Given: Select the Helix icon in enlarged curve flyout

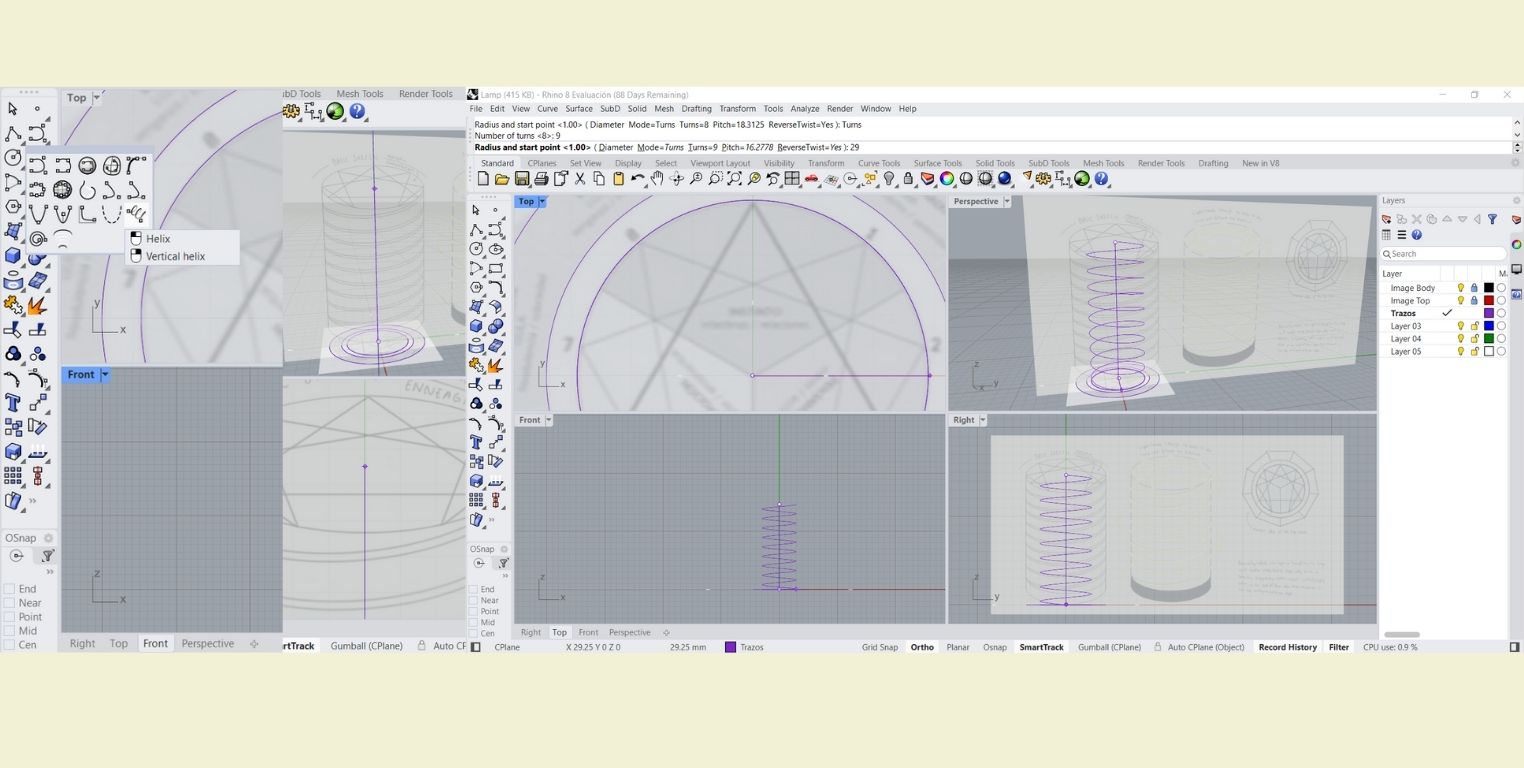Looking at the screenshot, I should tap(136, 214).
